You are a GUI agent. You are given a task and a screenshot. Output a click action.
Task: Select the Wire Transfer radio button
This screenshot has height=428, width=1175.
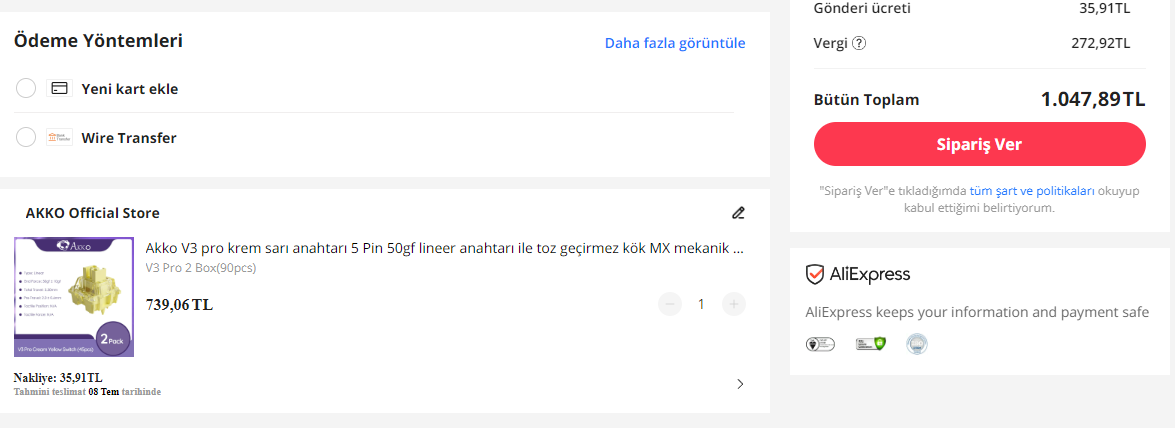tap(27, 138)
